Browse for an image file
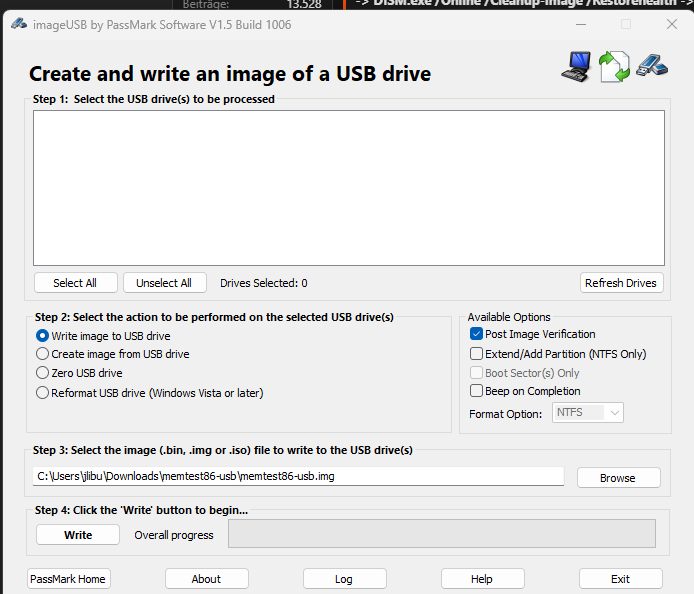This screenshot has width=694, height=594. tap(618, 478)
